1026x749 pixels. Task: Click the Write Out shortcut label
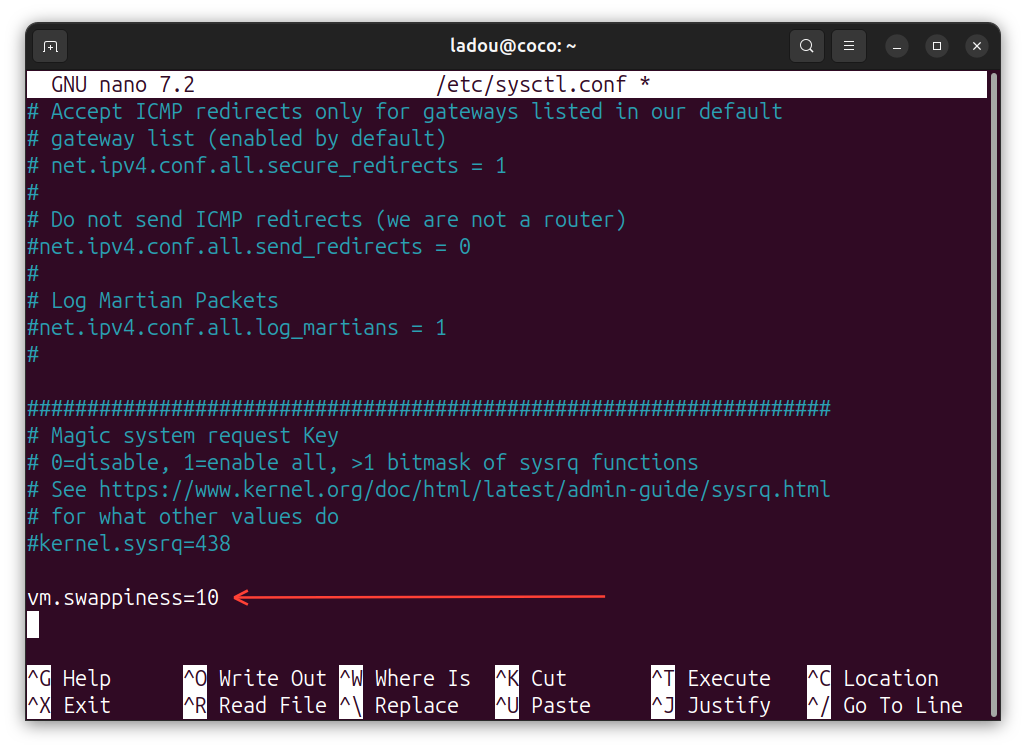272,678
